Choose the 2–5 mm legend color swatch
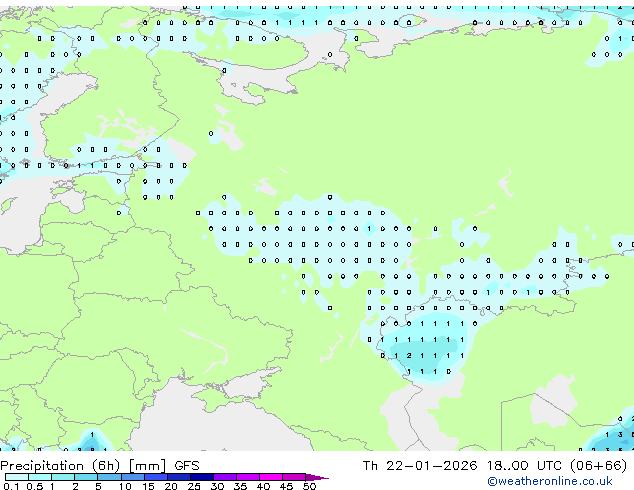The image size is (634, 490). (x=86, y=477)
